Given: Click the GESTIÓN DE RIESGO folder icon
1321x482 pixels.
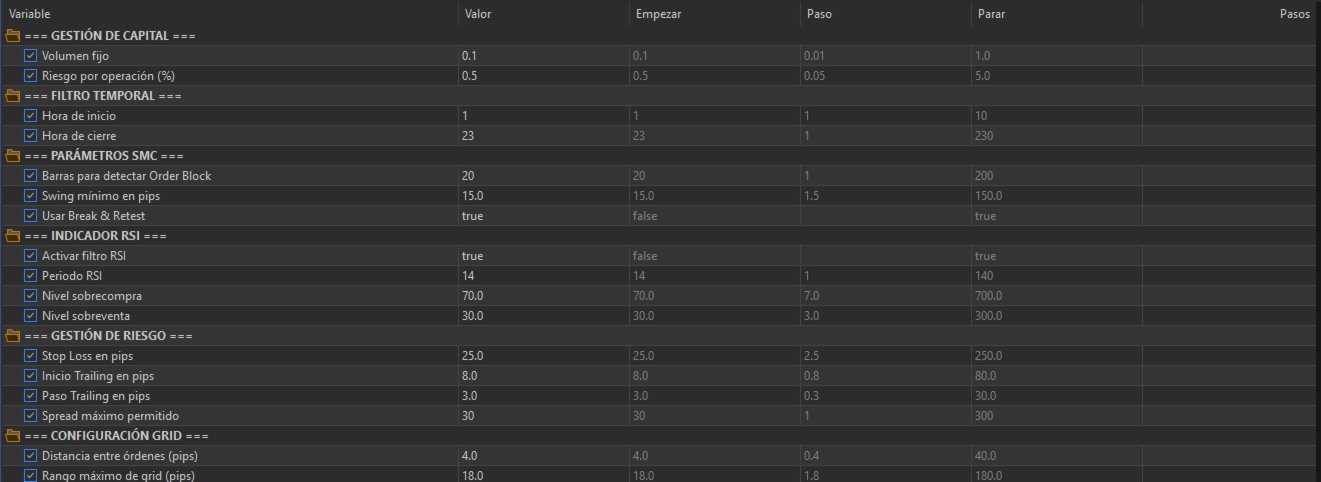Looking at the screenshot, I should click(x=13, y=336).
